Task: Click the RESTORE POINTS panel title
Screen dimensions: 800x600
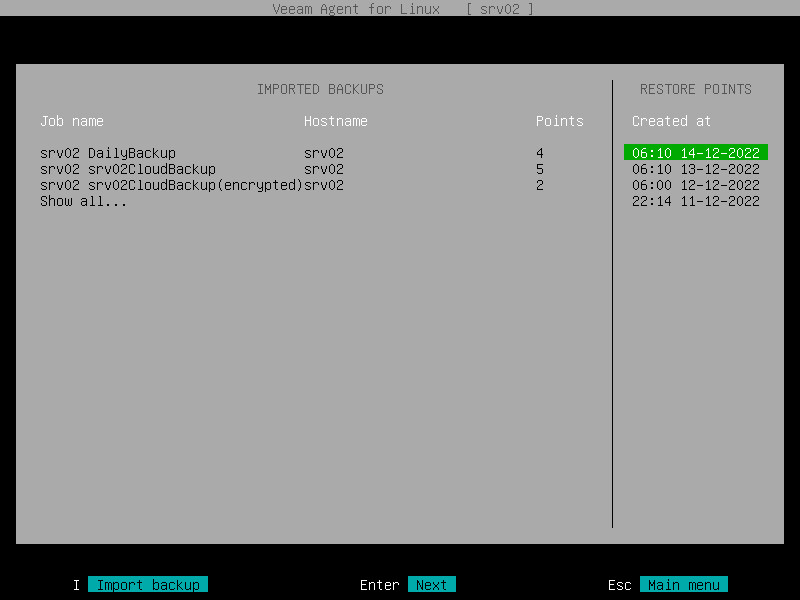Action: pos(696,89)
